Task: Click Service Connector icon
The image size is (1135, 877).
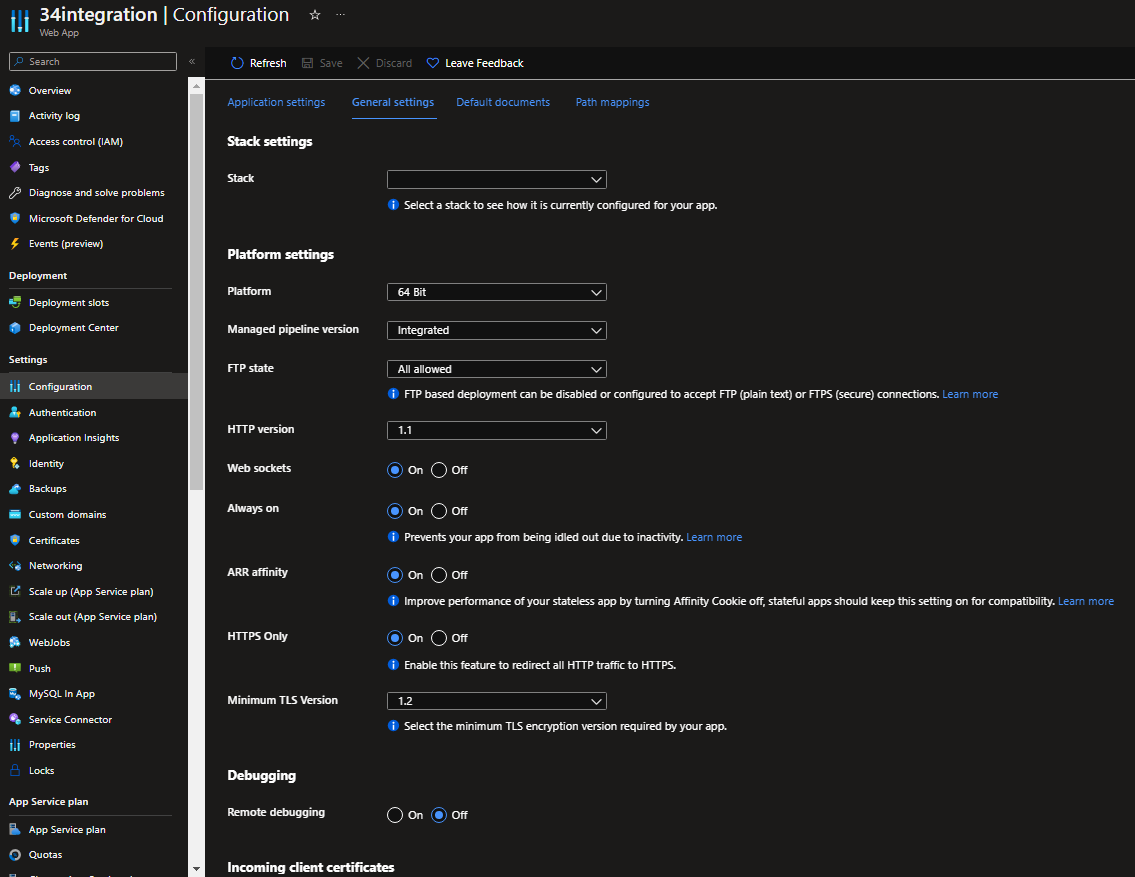Action: click(x=14, y=719)
